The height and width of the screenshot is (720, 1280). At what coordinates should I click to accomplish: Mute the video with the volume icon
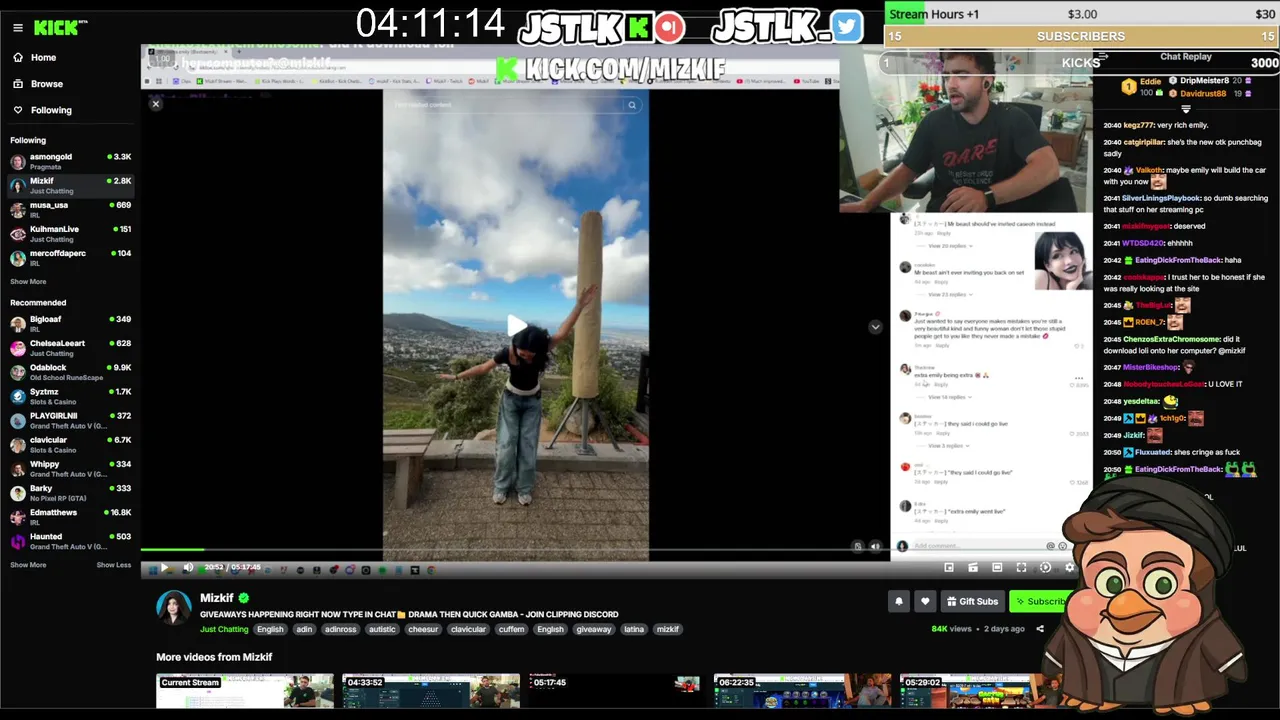(188, 567)
